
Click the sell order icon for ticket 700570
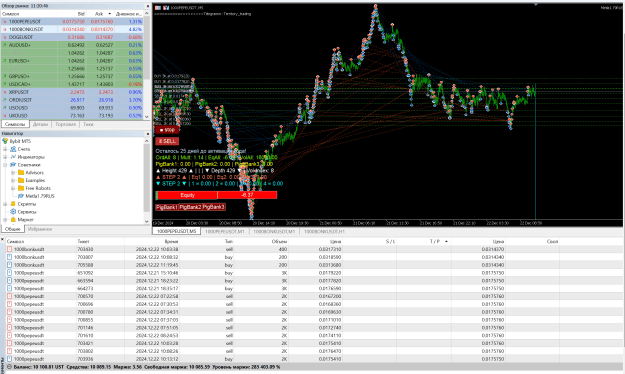tap(10, 296)
